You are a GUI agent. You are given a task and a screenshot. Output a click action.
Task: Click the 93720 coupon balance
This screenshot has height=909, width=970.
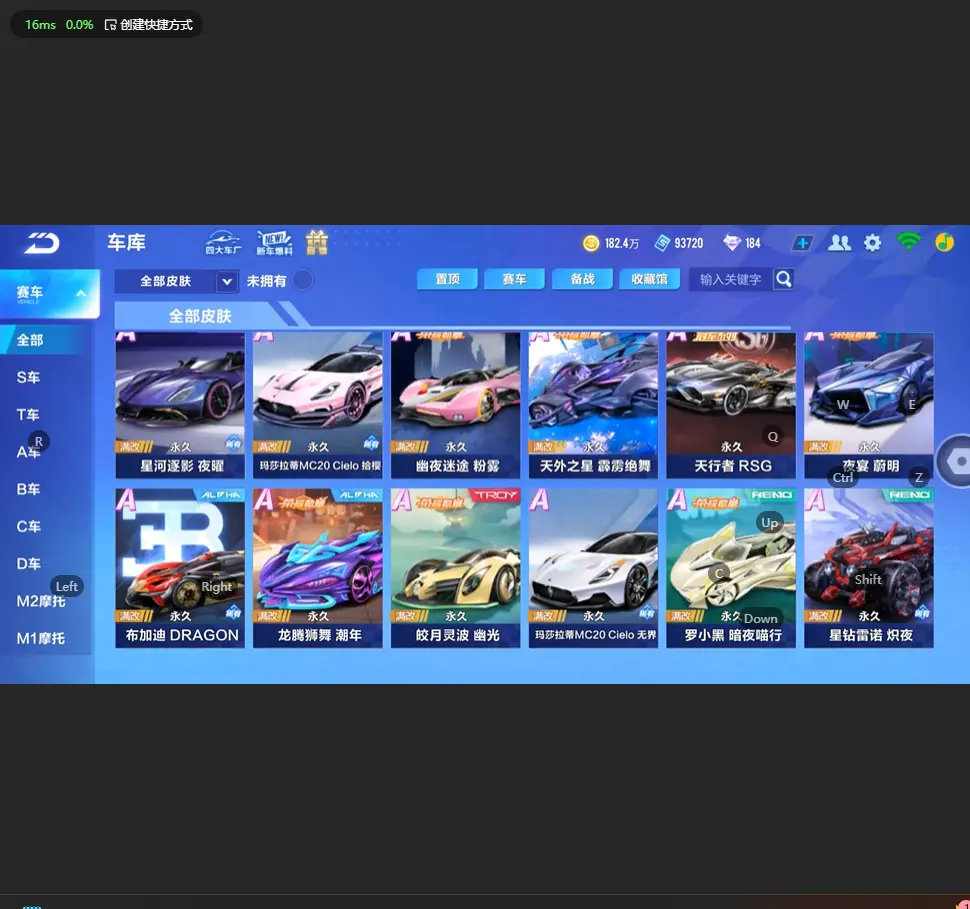coord(689,243)
